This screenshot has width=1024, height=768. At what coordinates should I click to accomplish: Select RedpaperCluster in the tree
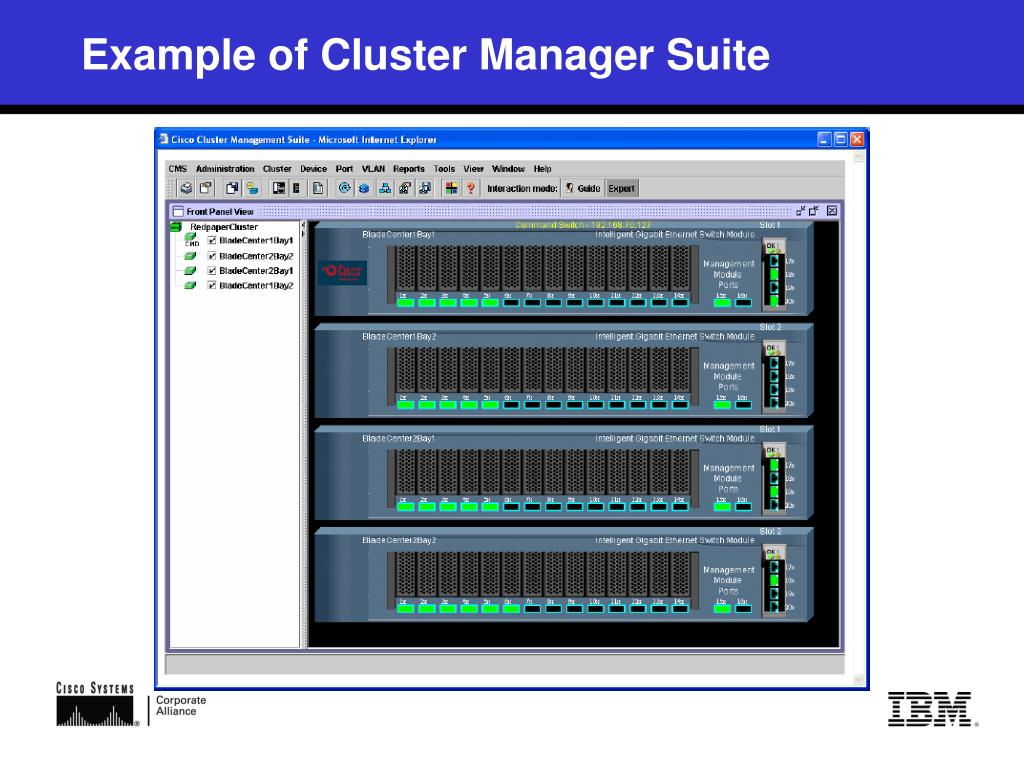tap(224, 227)
